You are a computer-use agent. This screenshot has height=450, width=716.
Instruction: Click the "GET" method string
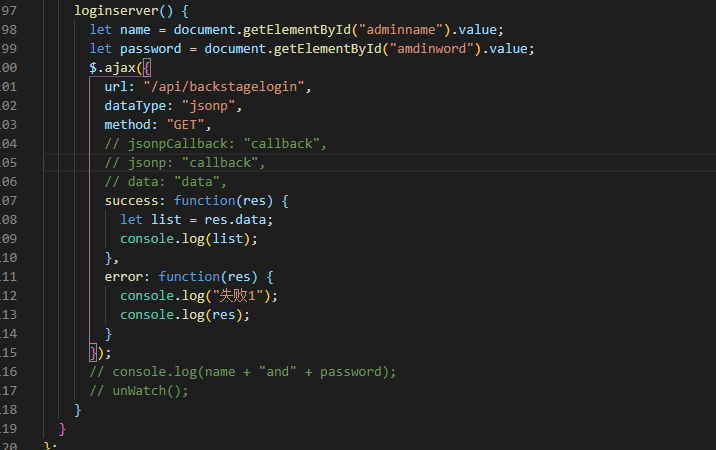click(185, 125)
